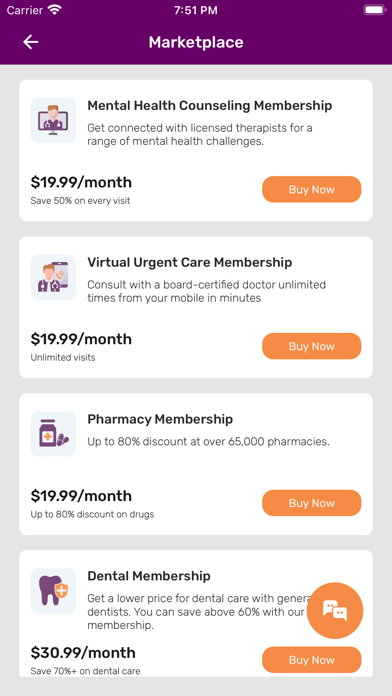This screenshot has height=696, width=392.
Task: Buy the Pharmacy Membership now
Action: [x=312, y=503]
